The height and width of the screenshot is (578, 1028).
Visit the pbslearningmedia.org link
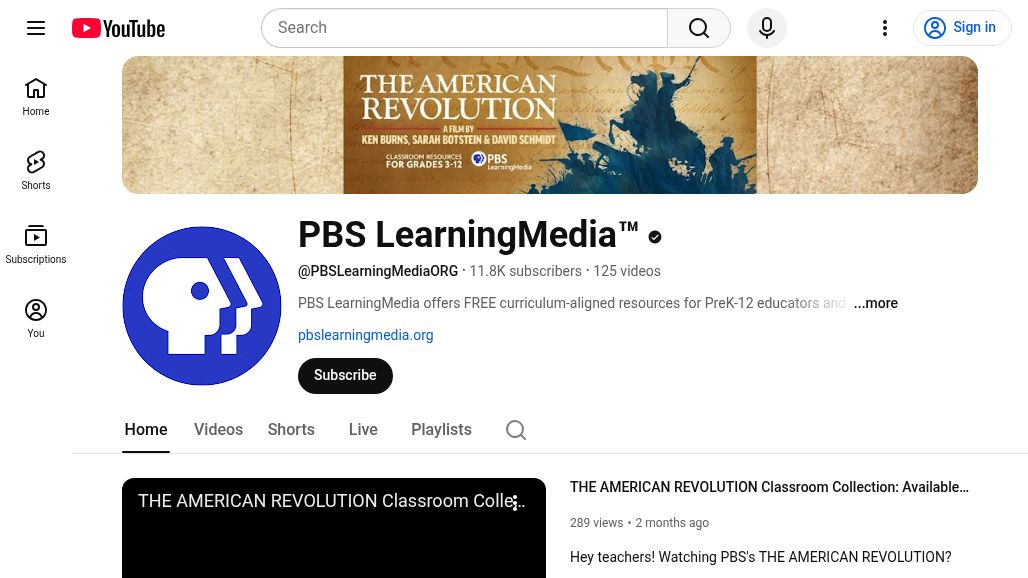coord(365,335)
